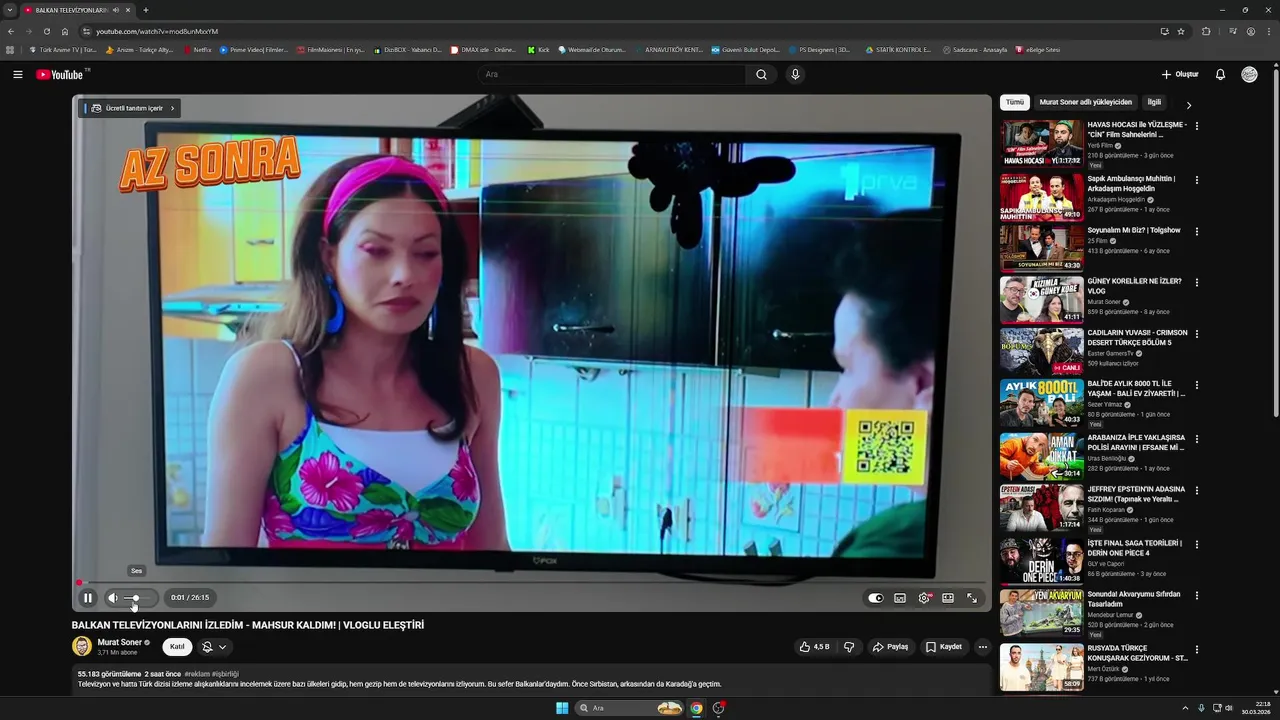Screen dimensions: 1280x720
Task: Toggle the autoplay switch in the player
Action: coord(876,598)
